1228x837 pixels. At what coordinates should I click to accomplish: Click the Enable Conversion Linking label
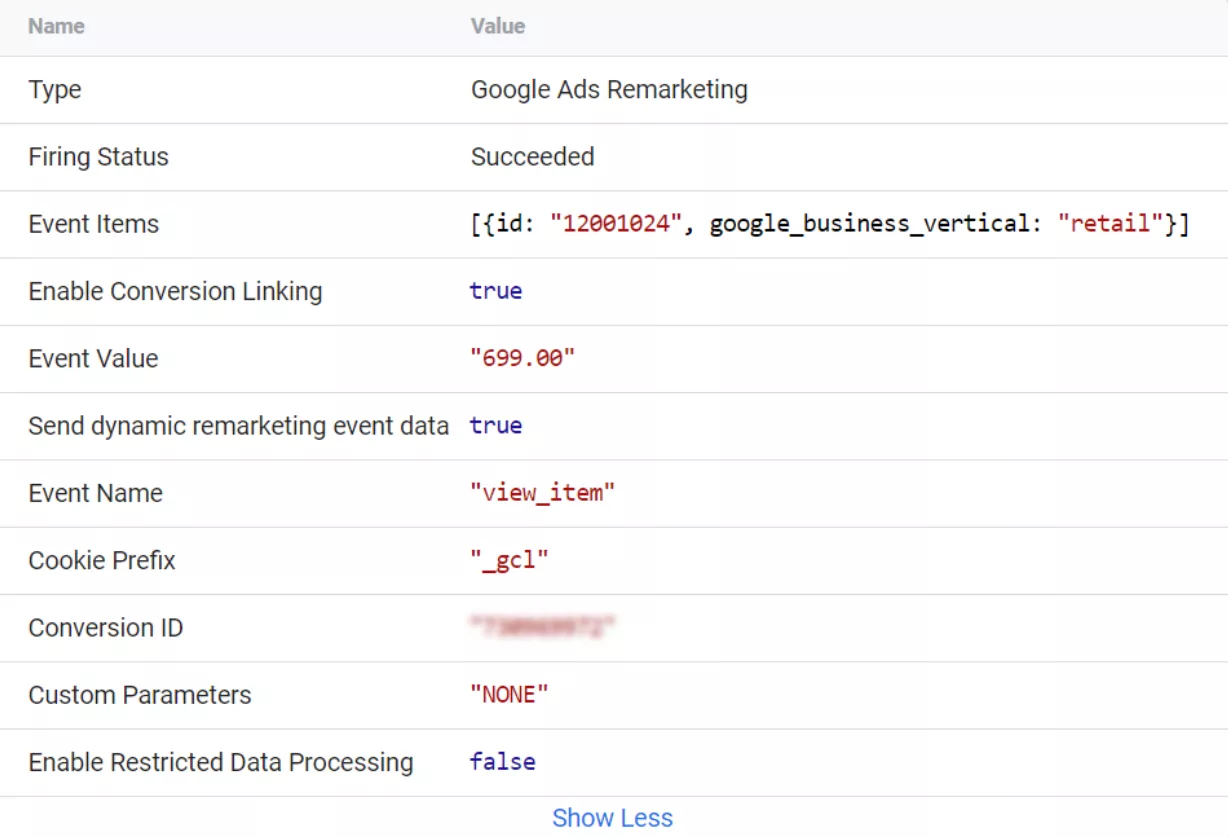(x=175, y=291)
